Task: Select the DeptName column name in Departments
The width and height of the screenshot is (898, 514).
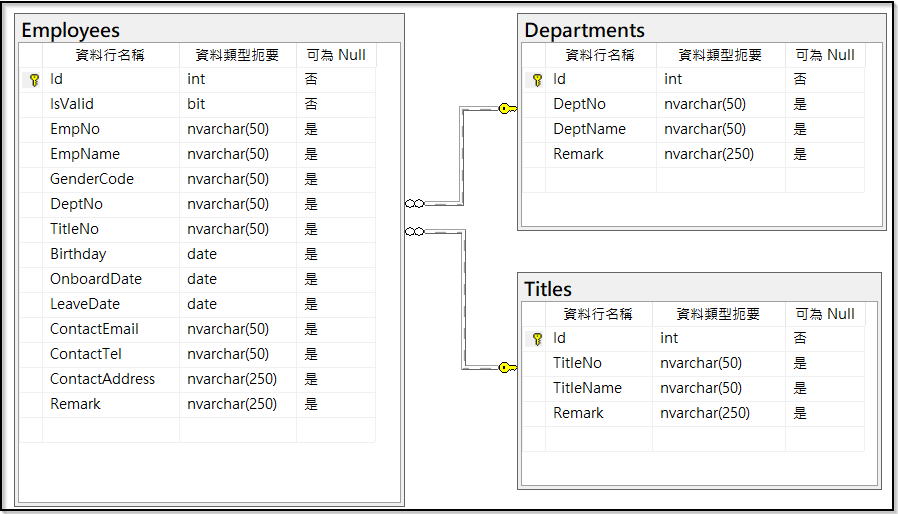Action: (589, 129)
